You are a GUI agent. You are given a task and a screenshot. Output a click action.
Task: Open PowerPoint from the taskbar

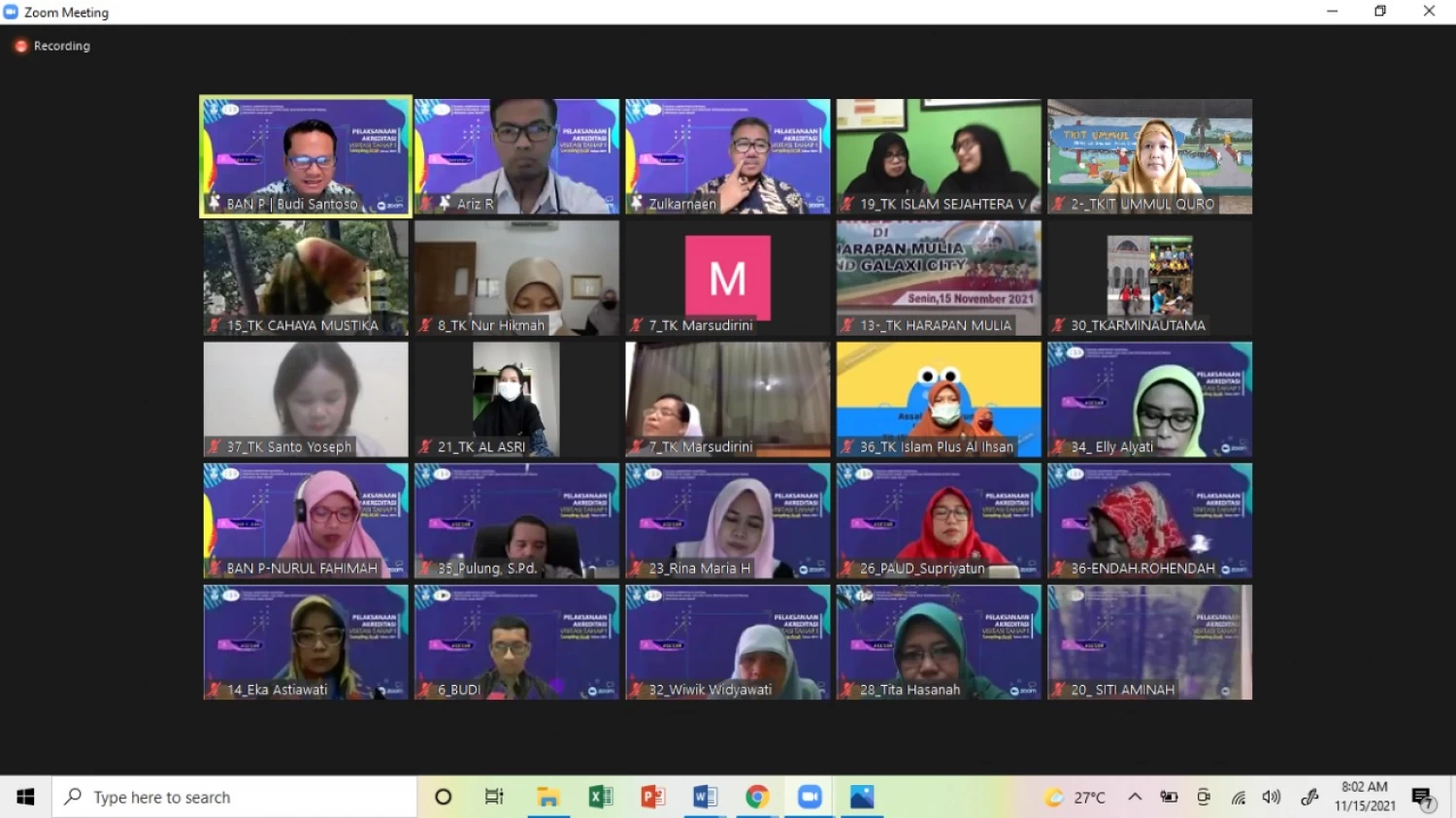pyautogui.click(x=653, y=797)
